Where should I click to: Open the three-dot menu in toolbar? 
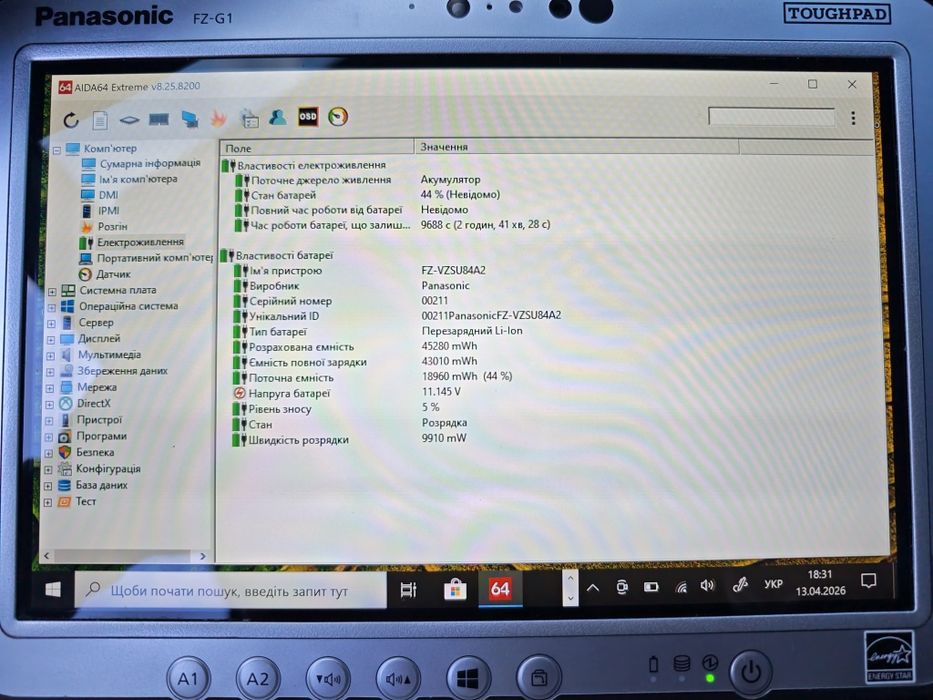tap(853, 118)
